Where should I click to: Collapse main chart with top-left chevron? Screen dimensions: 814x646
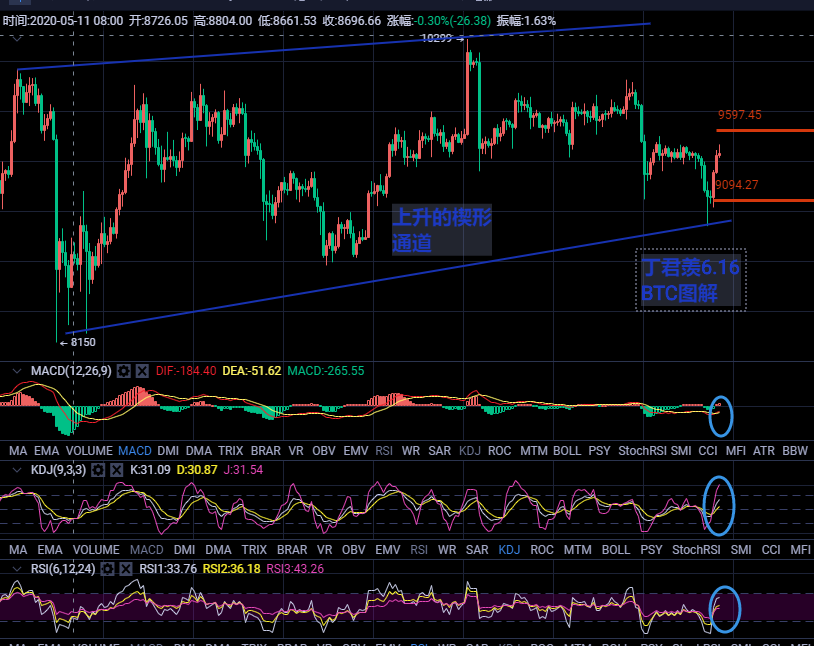tap(15, 39)
